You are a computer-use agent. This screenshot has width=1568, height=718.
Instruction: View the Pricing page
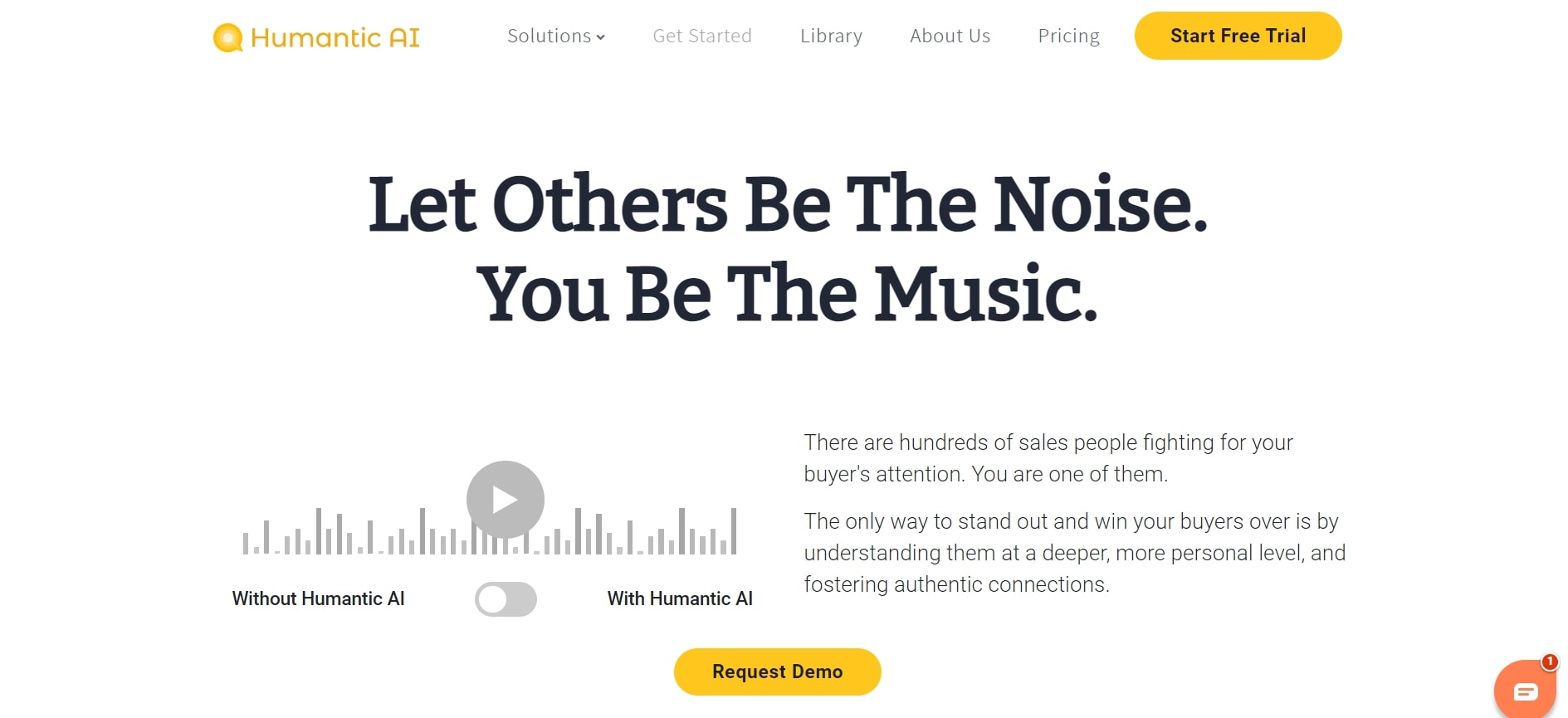[x=1068, y=37]
